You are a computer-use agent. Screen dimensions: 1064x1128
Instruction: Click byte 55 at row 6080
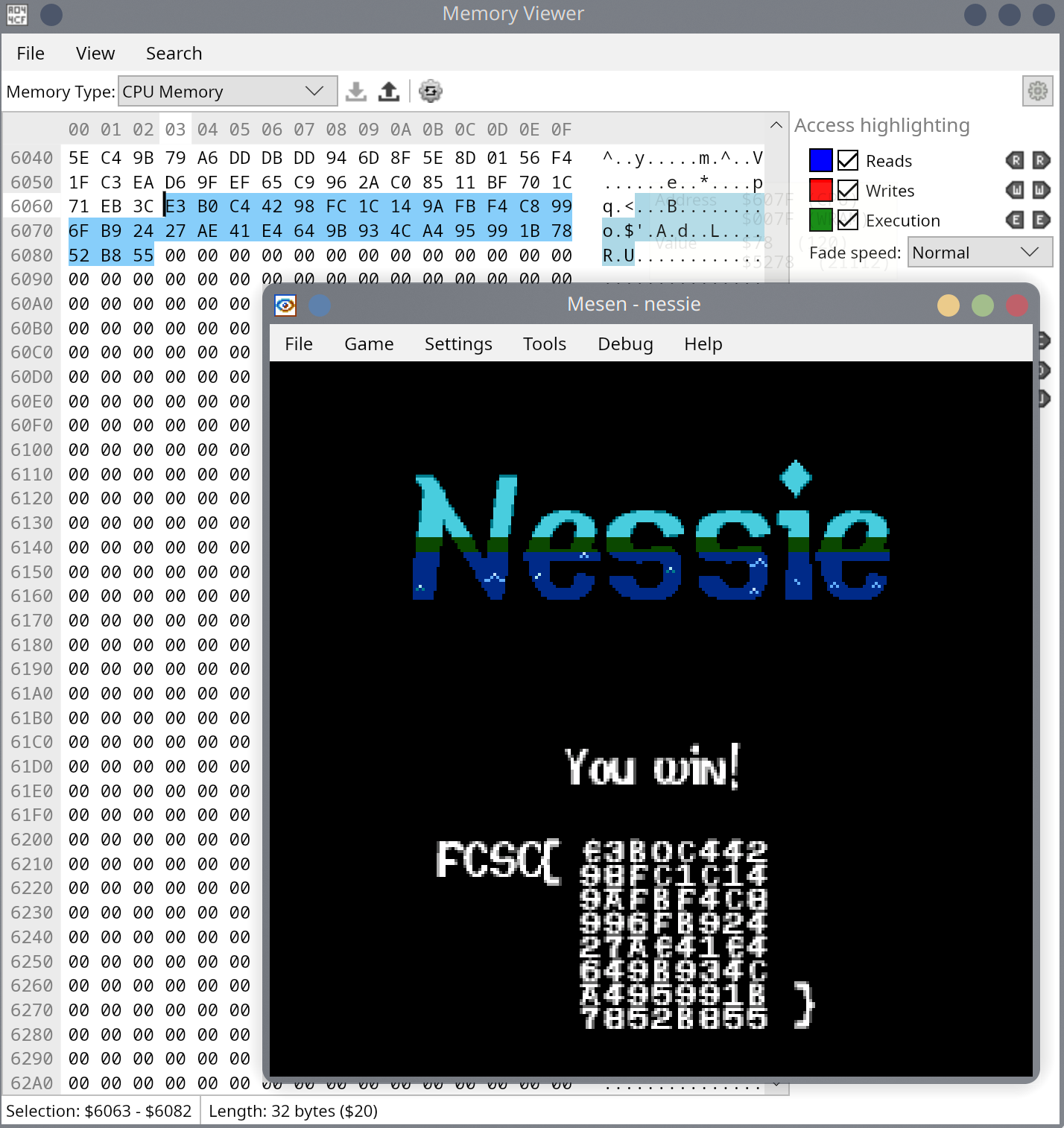tap(144, 256)
